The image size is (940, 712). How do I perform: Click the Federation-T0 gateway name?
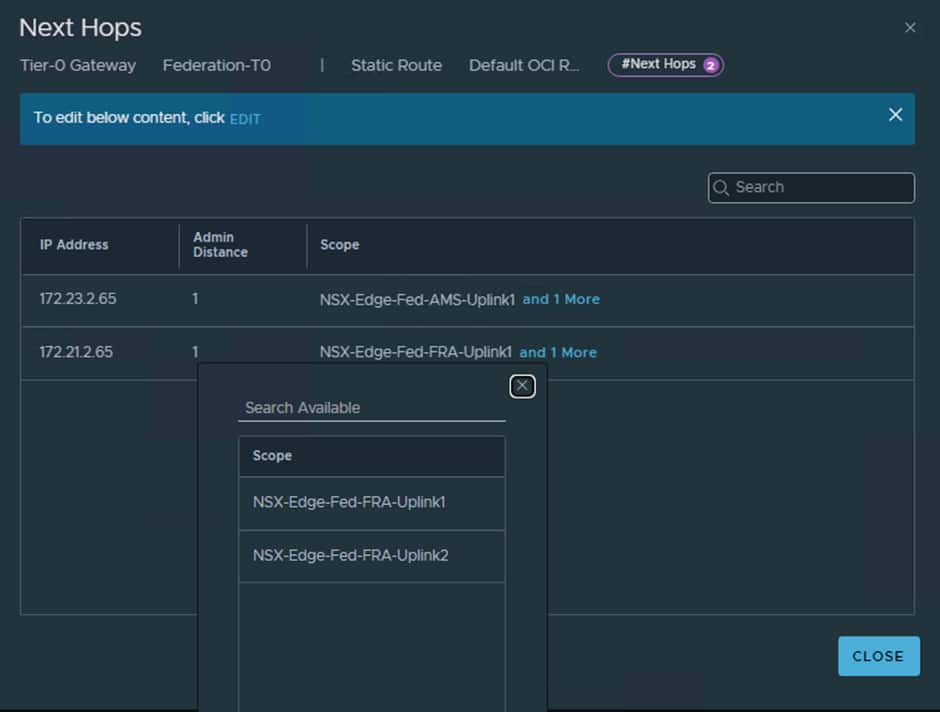(x=216, y=65)
